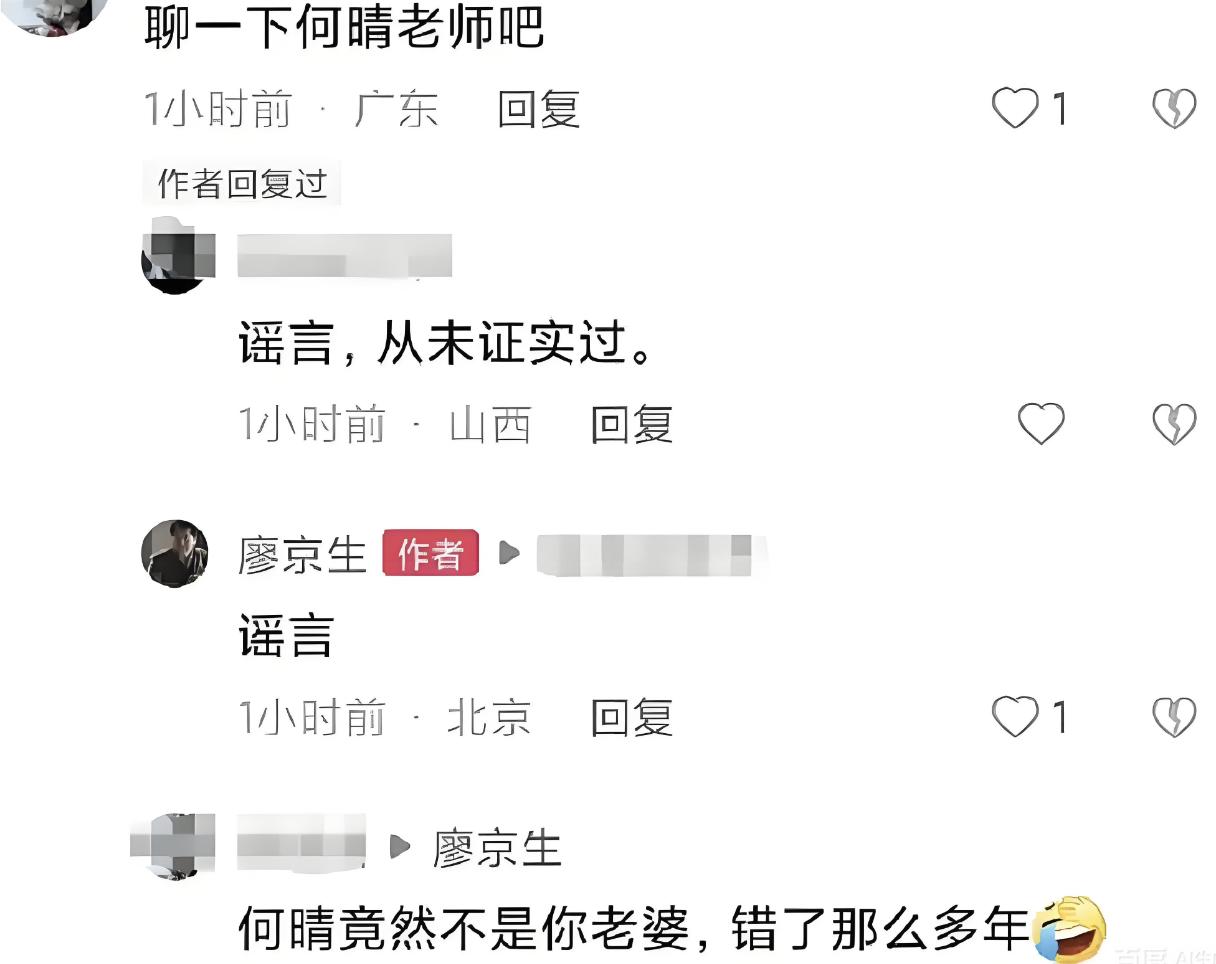Dislike the 山西 reply with broken heart
Viewport: 1216px width, 964px height.
coord(1174,424)
